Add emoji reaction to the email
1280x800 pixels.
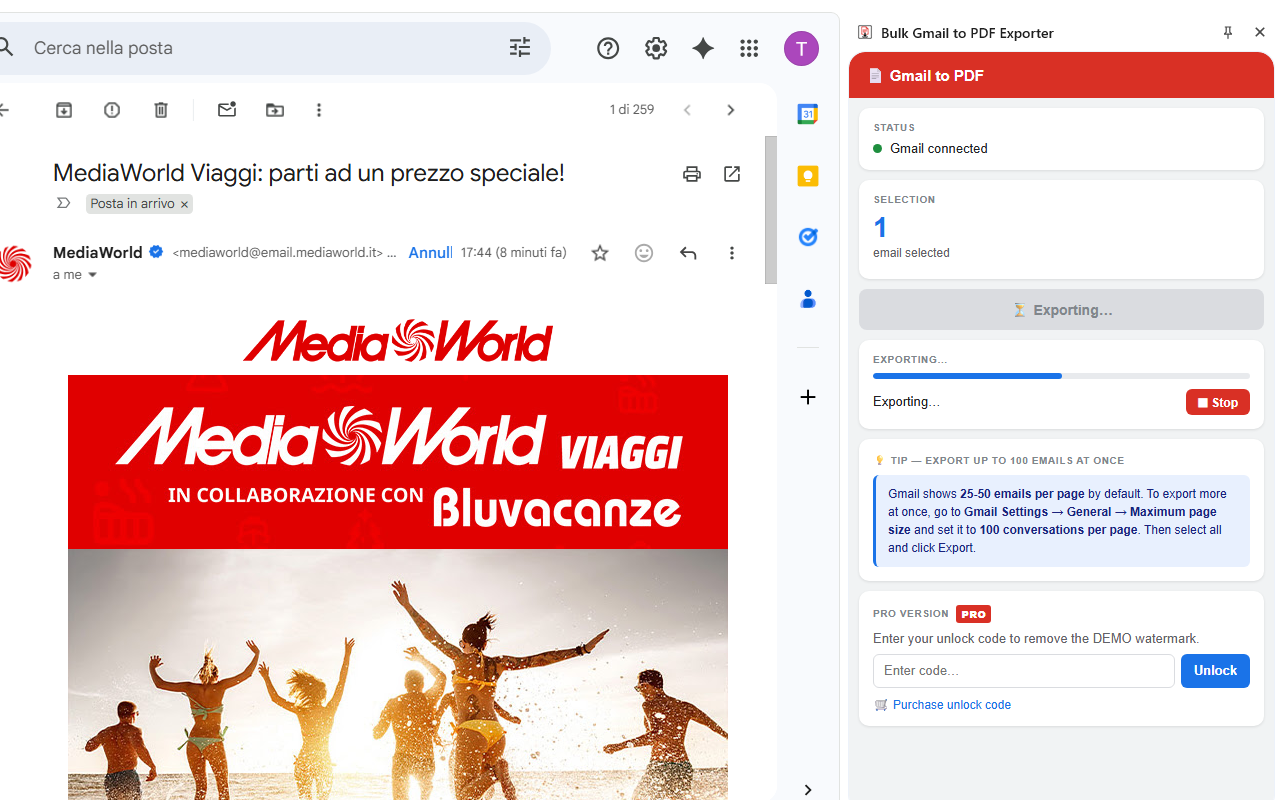(644, 253)
